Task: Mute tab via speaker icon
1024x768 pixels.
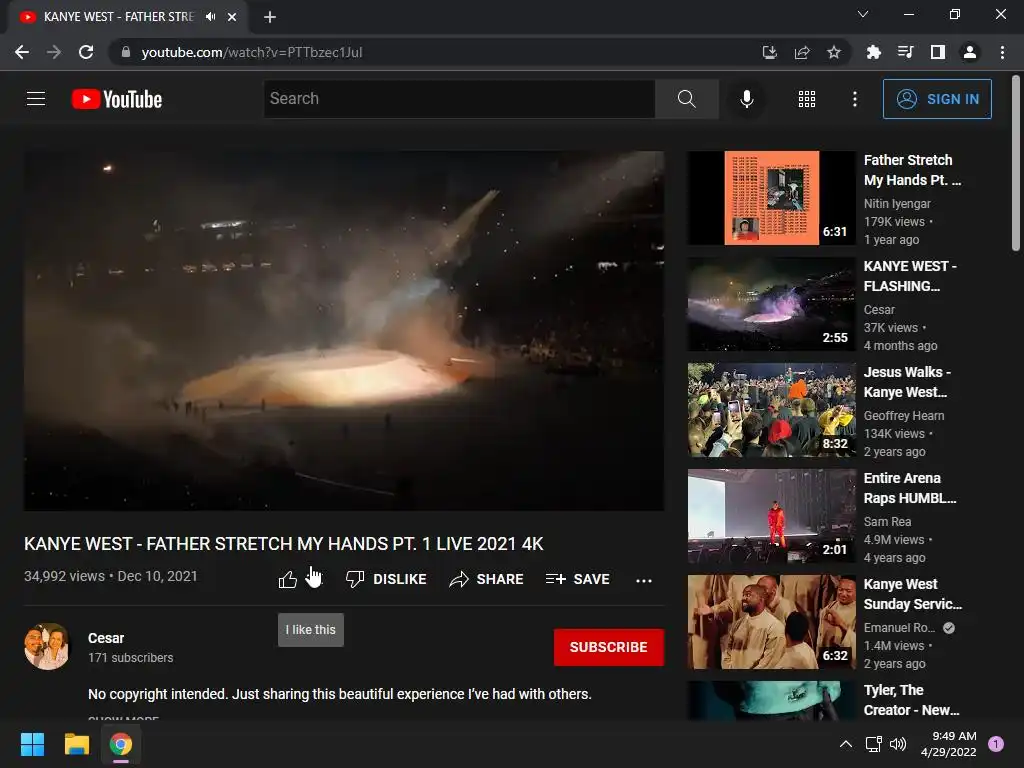Action: point(210,17)
